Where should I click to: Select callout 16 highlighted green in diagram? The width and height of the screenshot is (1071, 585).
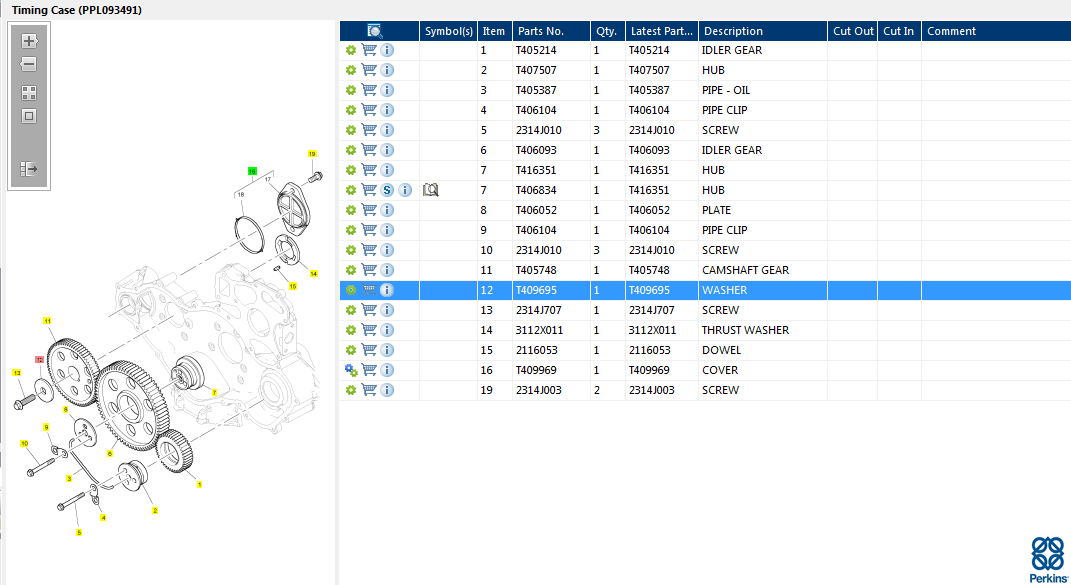252,171
